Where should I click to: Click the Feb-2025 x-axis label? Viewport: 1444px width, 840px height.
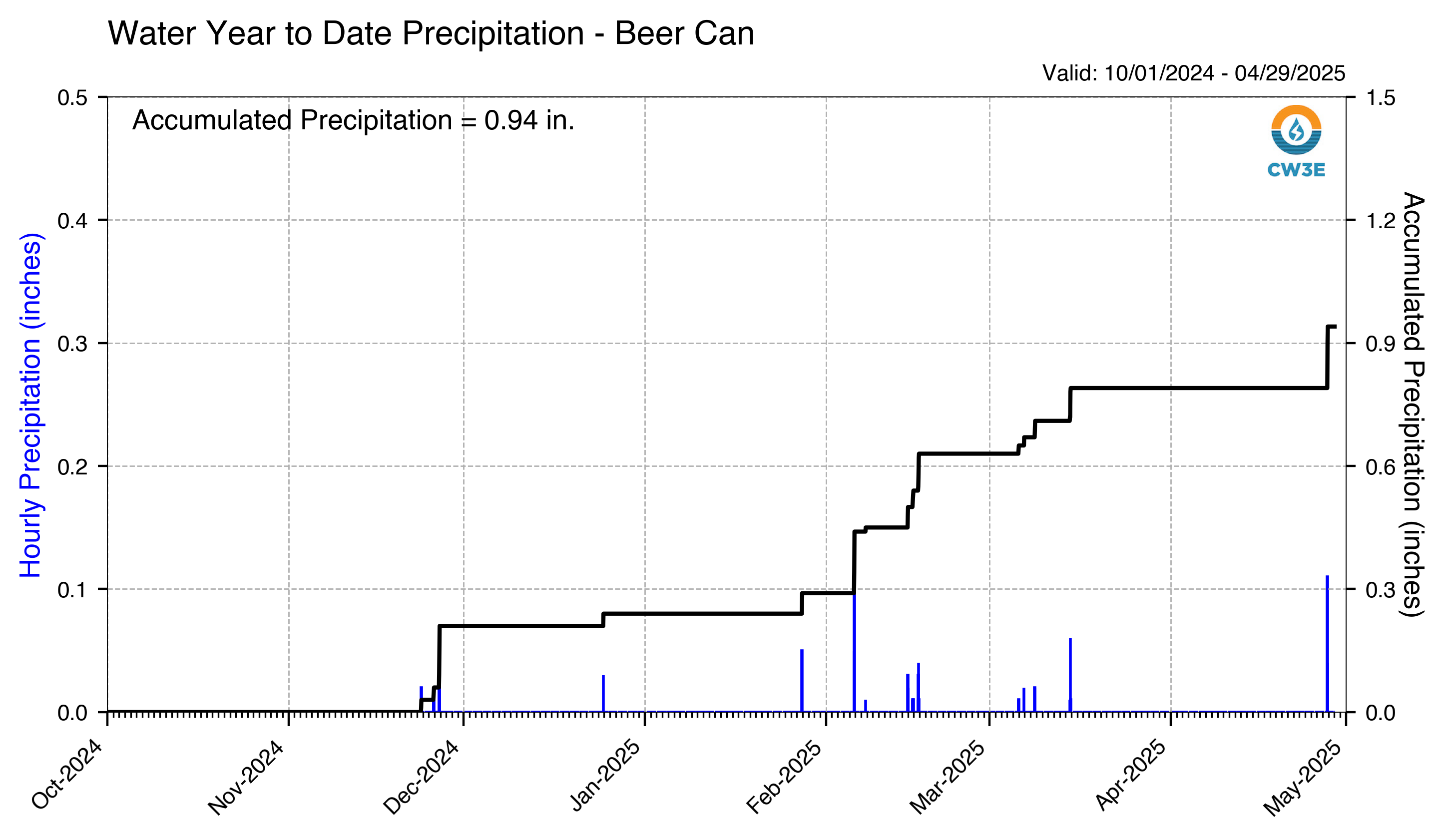coord(785,777)
